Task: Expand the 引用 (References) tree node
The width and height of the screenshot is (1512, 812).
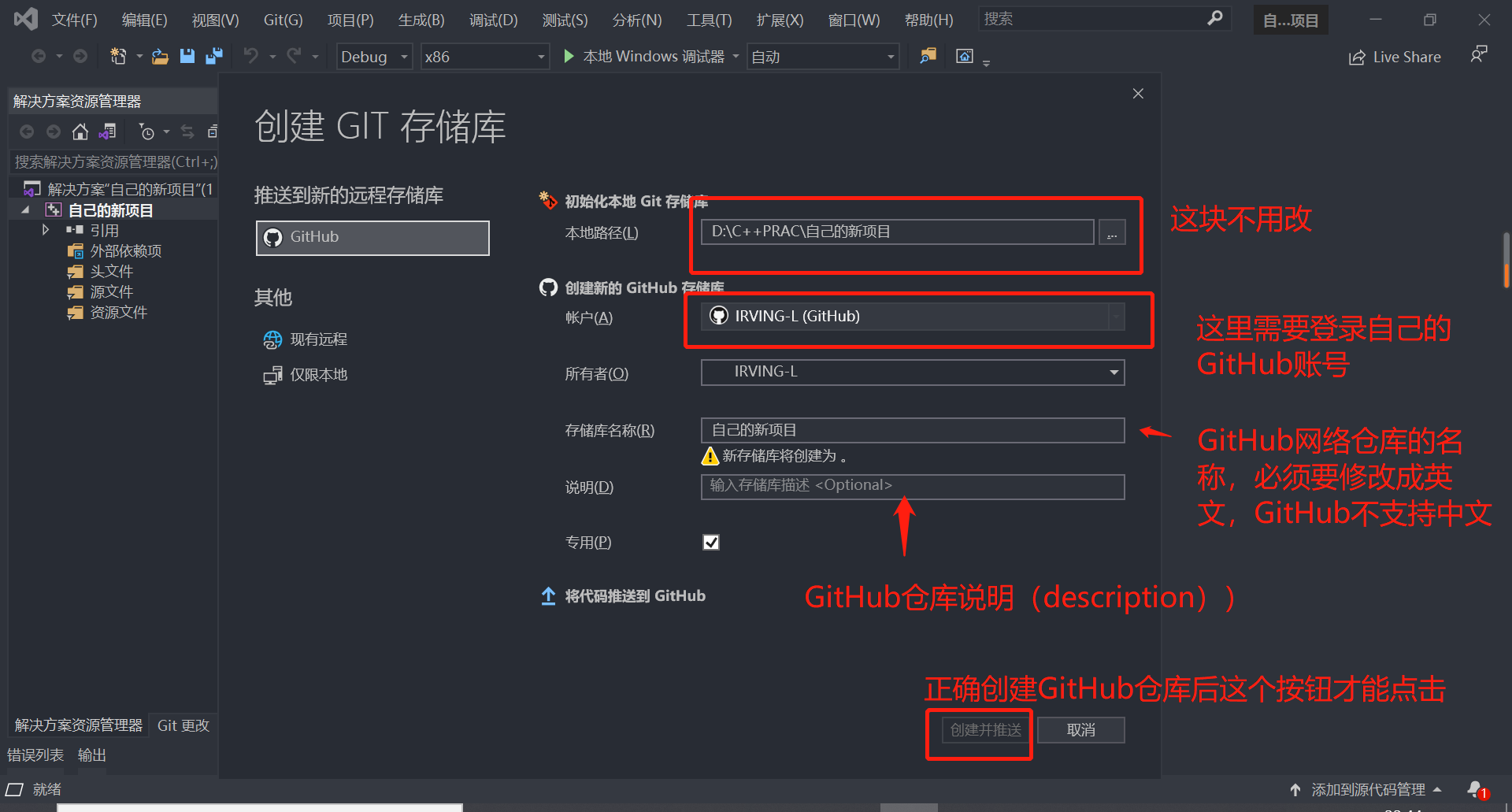Action: click(x=46, y=229)
